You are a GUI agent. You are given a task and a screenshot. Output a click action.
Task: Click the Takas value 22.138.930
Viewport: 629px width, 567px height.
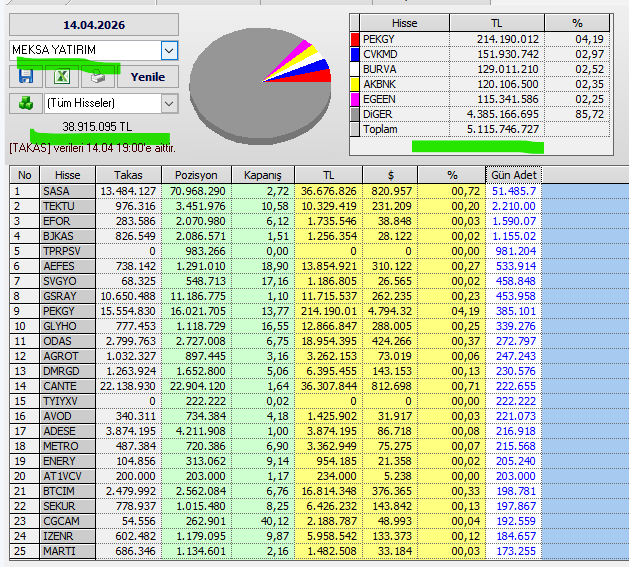pyautogui.click(x=128, y=386)
